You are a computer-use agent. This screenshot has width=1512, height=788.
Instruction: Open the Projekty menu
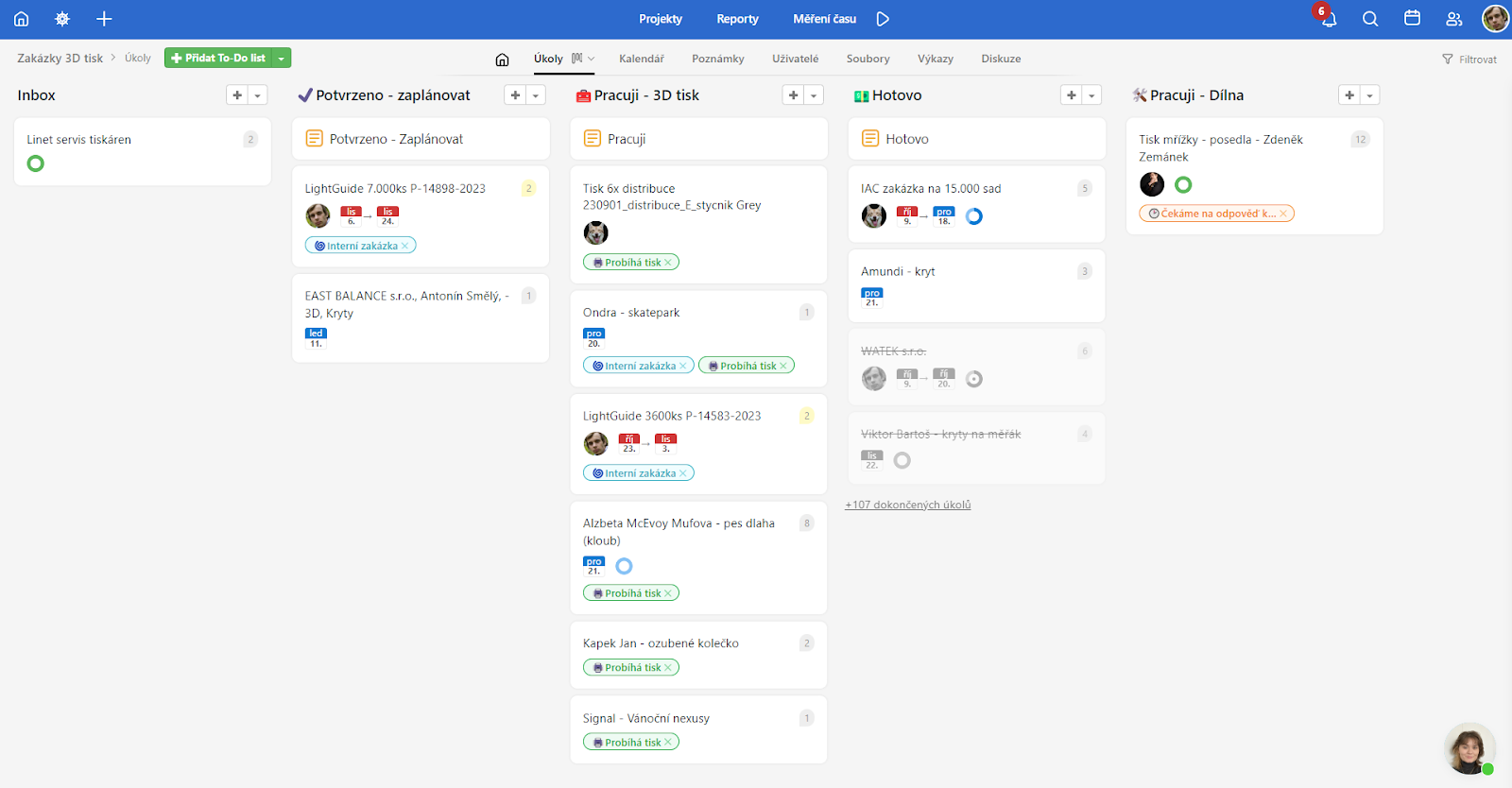[x=661, y=19]
